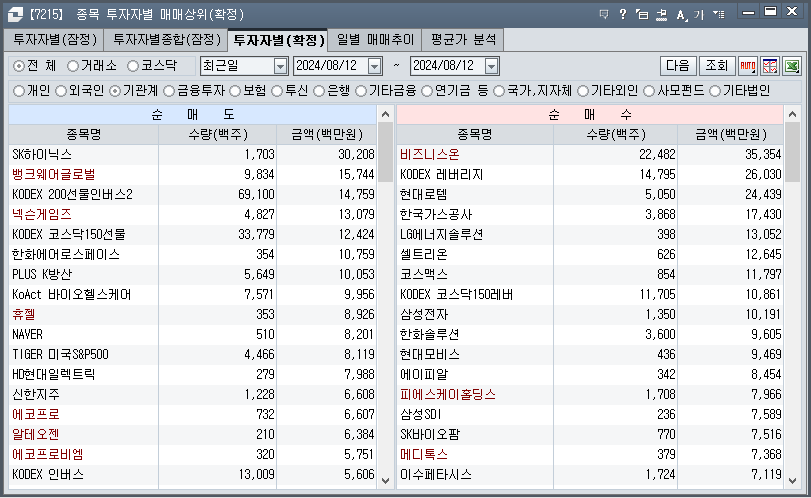Switch to the 평균가 분석 tab
Screen dimensions: 811x498
click(463, 40)
